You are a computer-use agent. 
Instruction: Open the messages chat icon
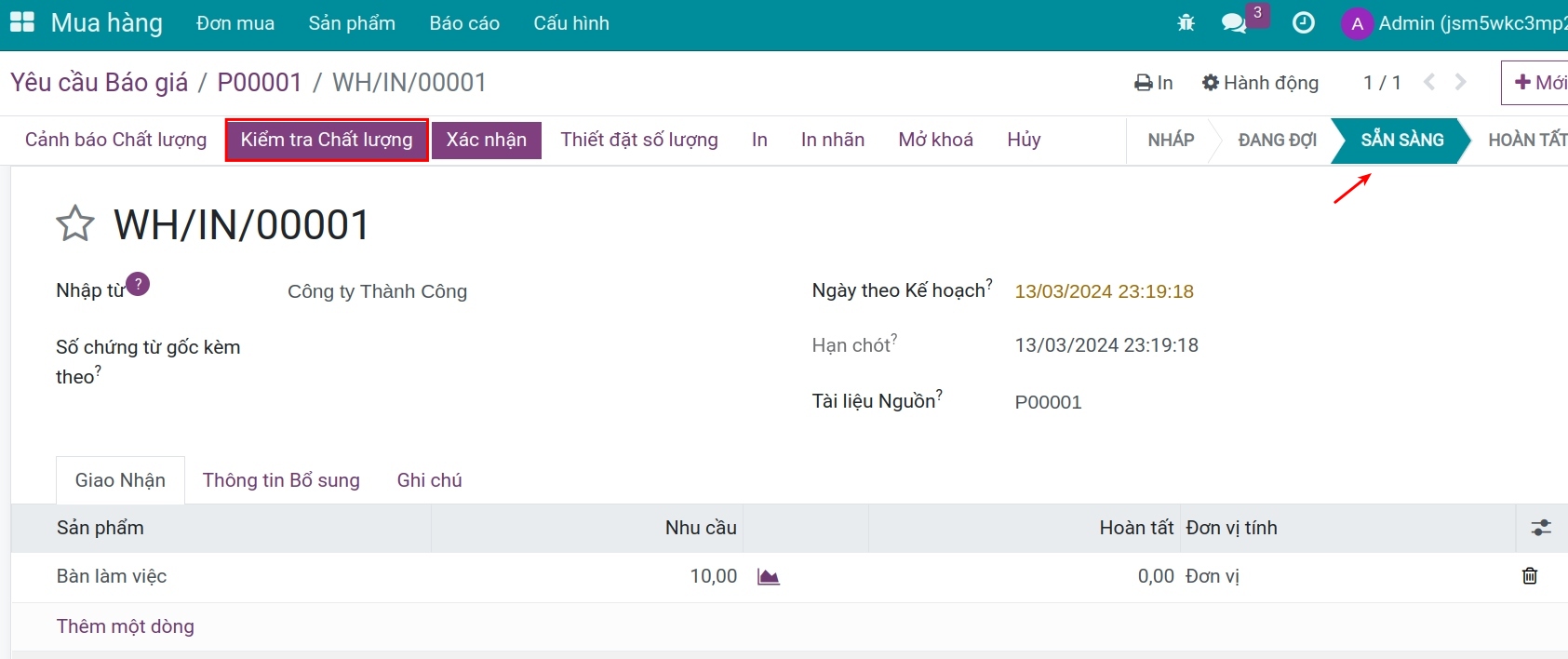[x=1234, y=23]
